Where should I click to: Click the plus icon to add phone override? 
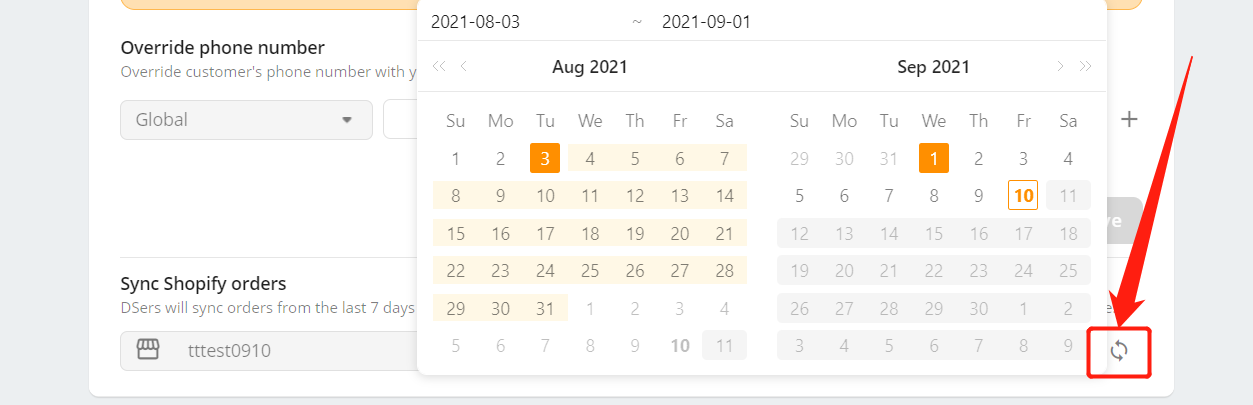click(x=1129, y=120)
